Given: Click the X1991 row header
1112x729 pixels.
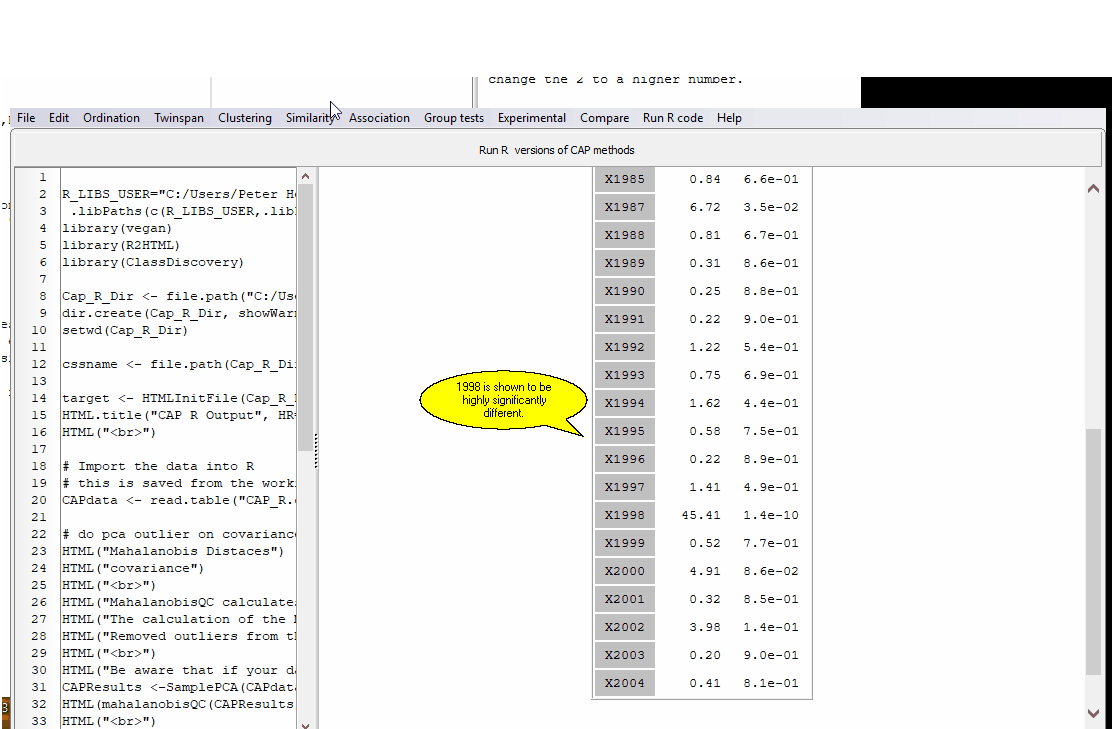Looking at the screenshot, I should 625,319.
